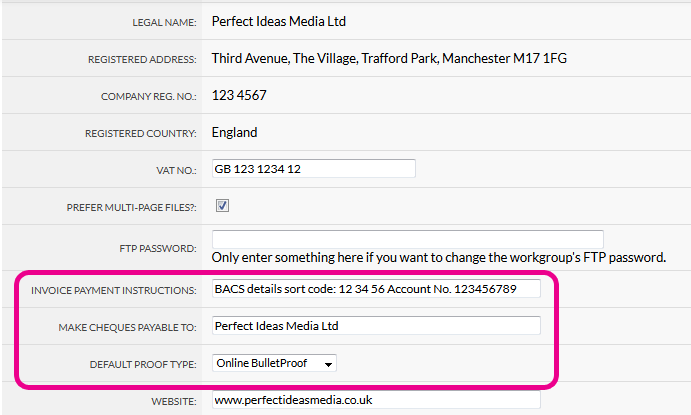Click the registered address Third Avenue text
Screen dimensions: 691x415
tap(389, 59)
